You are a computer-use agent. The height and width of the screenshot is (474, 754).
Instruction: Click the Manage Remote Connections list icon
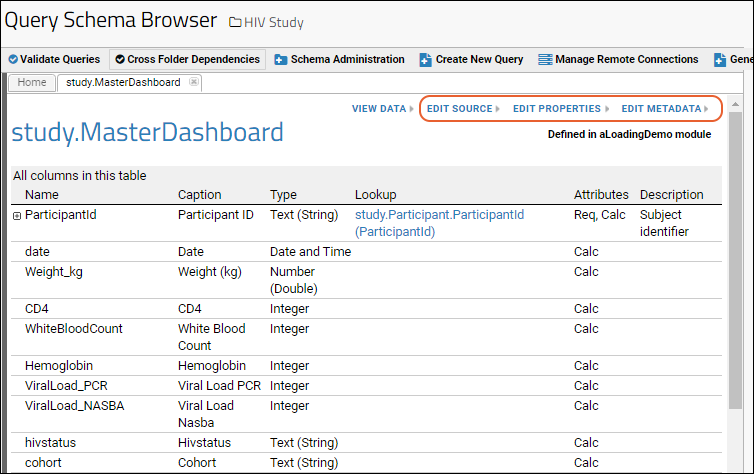pyautogui.click(x=545, y=60)
